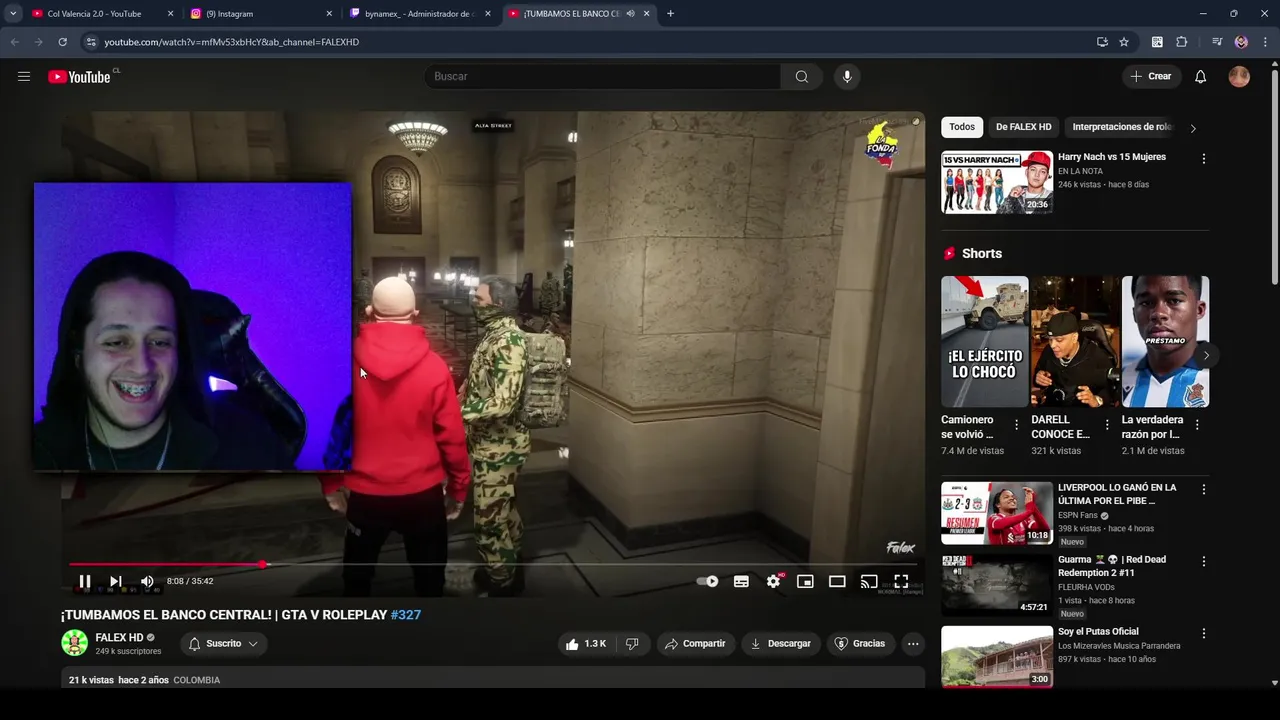Click the #327 hashtag link
Screen dimensions: 1280x720
coord(406,615)
